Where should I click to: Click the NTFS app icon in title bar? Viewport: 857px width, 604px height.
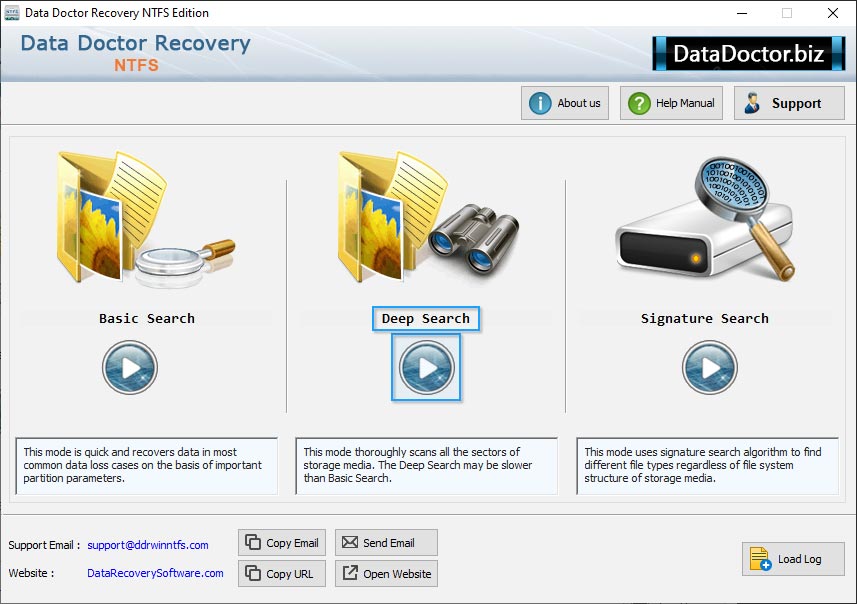11,13
